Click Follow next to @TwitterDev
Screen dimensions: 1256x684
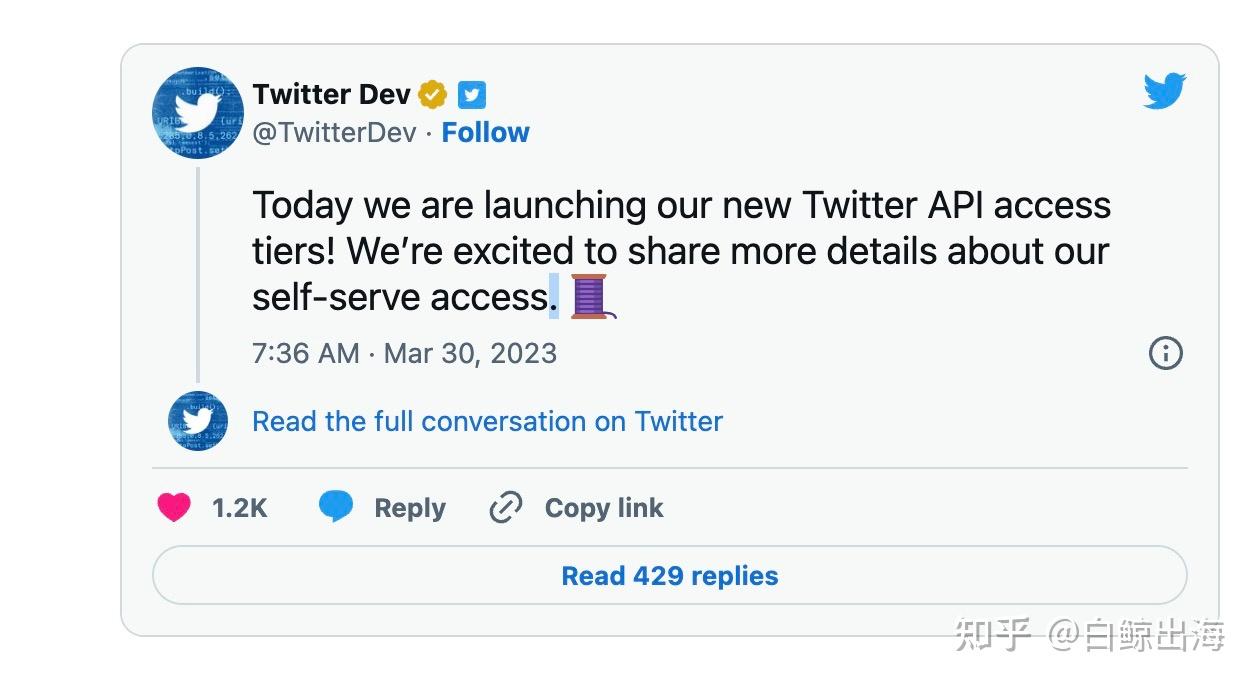tap(485, 131)
